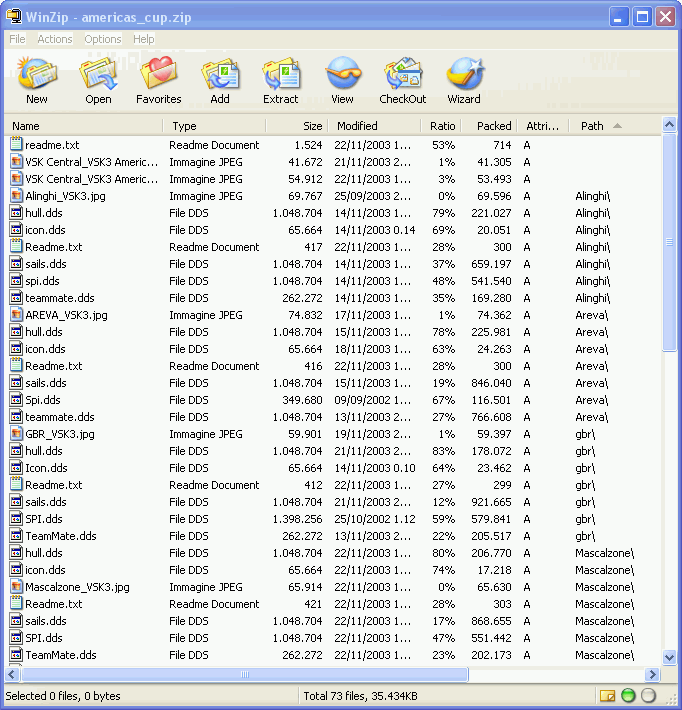The width and height of the screenshot is (682, 710).
Task: Select teammate.dds in the Alinghi folder
Action: [x=60, y=298]
